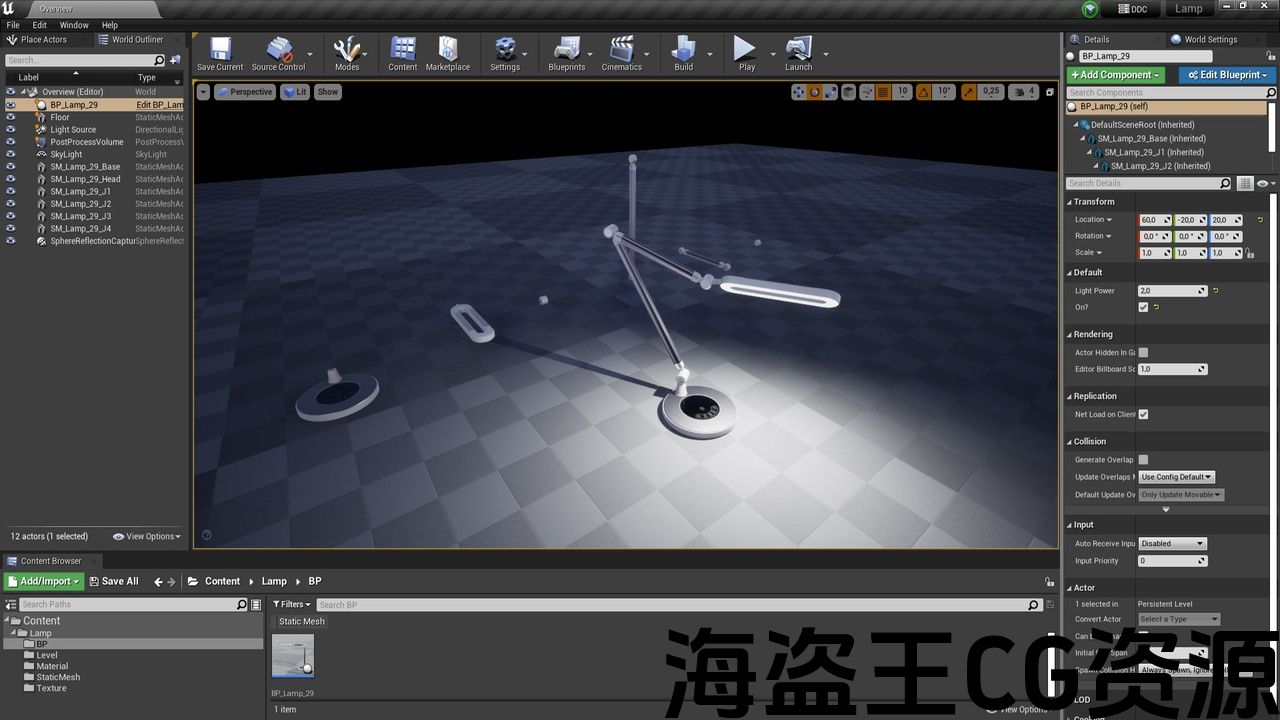The width and height of the screenshot is (1280, 720).
Task: Click the Blueprints toolbar icon
Action: tap(566, 52)
